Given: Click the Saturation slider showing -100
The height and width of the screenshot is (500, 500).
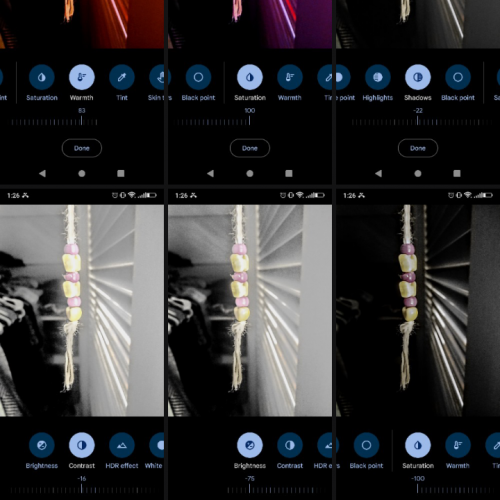Looking at the screenshot, I should [x=457, y=490].
